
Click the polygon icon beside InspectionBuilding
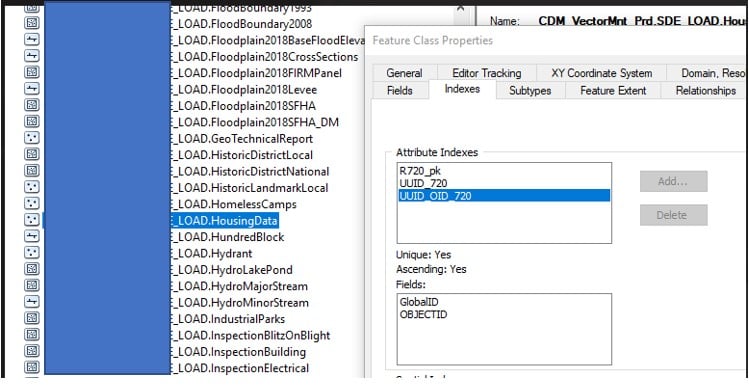[32, 351]
